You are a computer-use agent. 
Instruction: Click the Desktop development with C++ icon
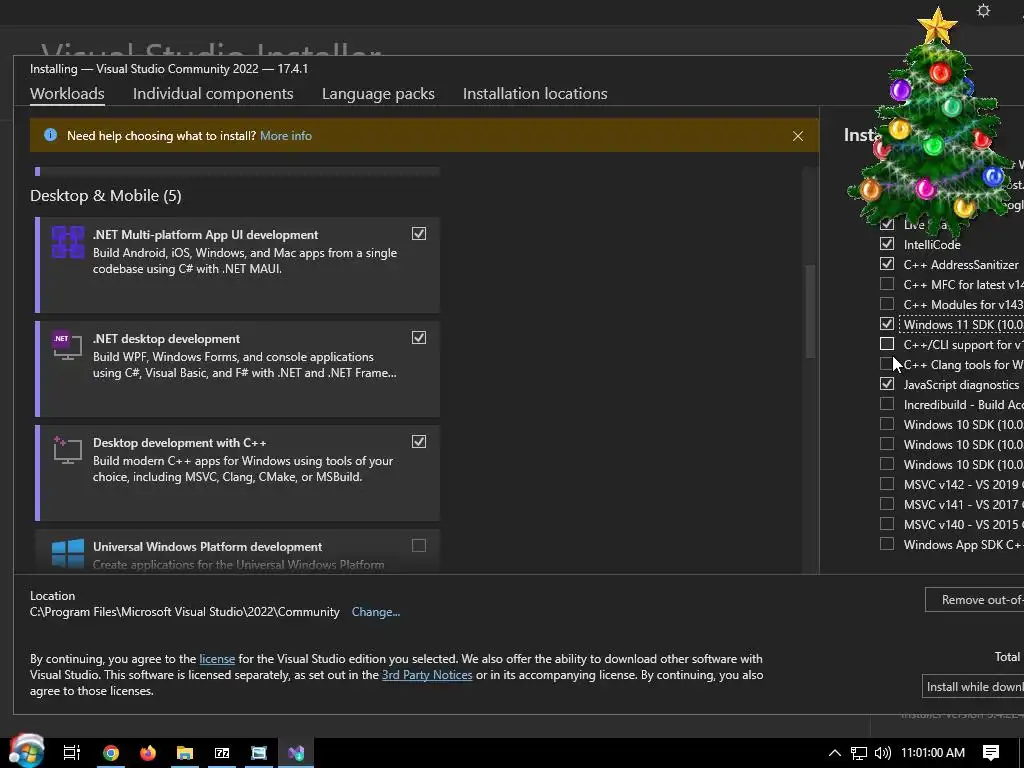tap(67, 450)
